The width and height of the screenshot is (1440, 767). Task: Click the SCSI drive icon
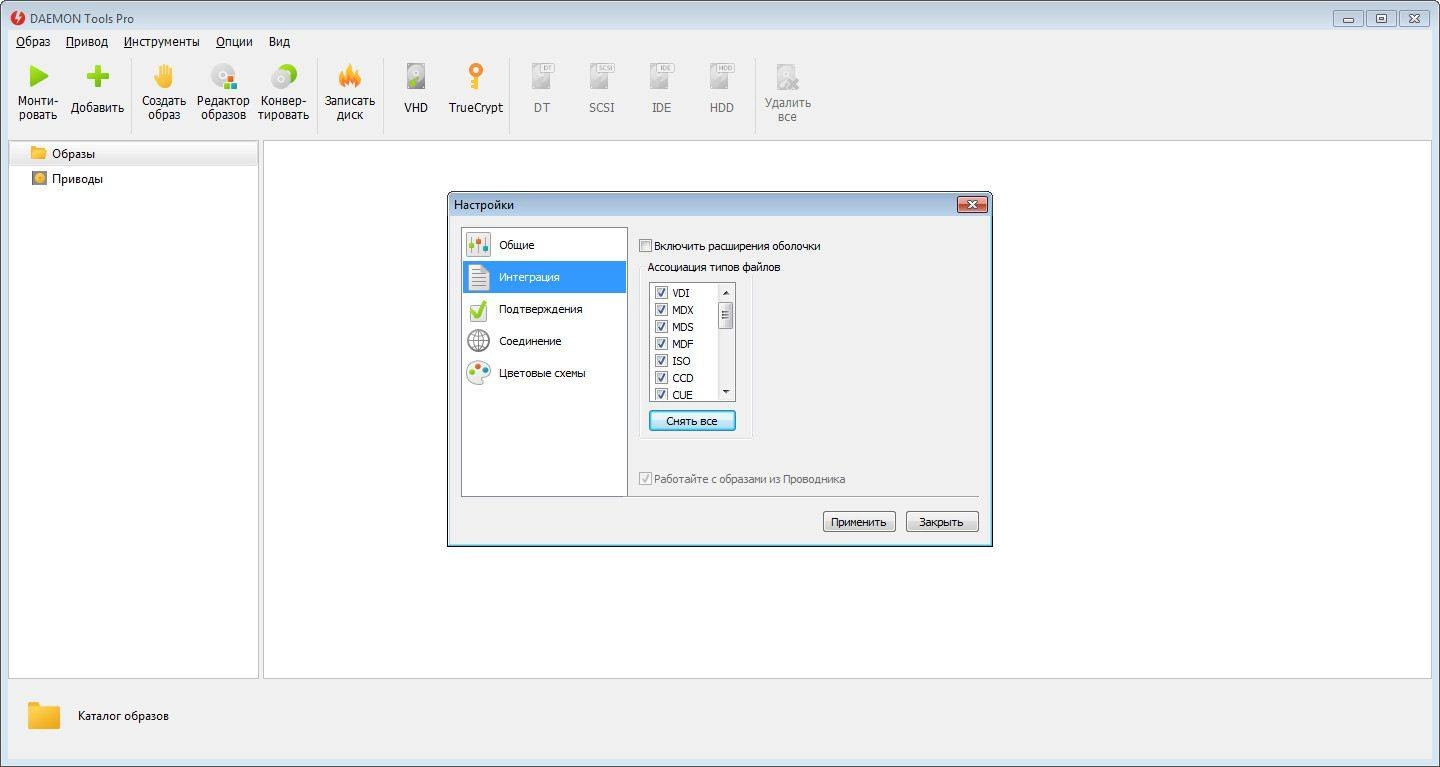coord(601,76)
